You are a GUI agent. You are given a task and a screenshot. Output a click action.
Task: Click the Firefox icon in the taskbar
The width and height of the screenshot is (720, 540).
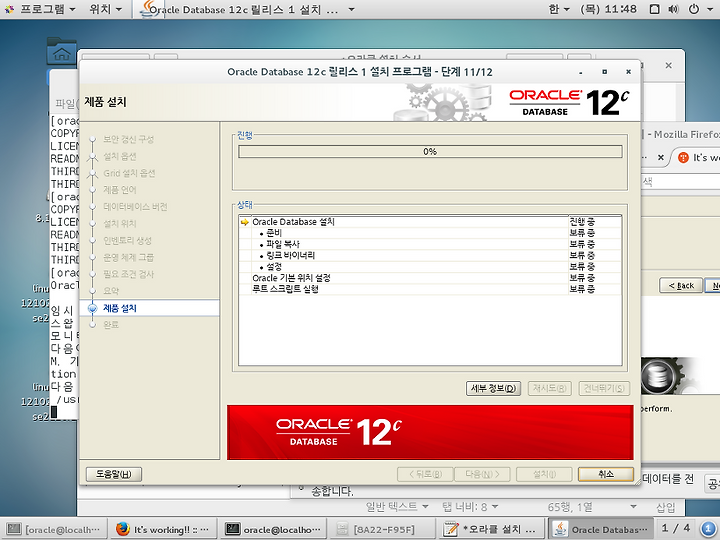pos(123,529)
